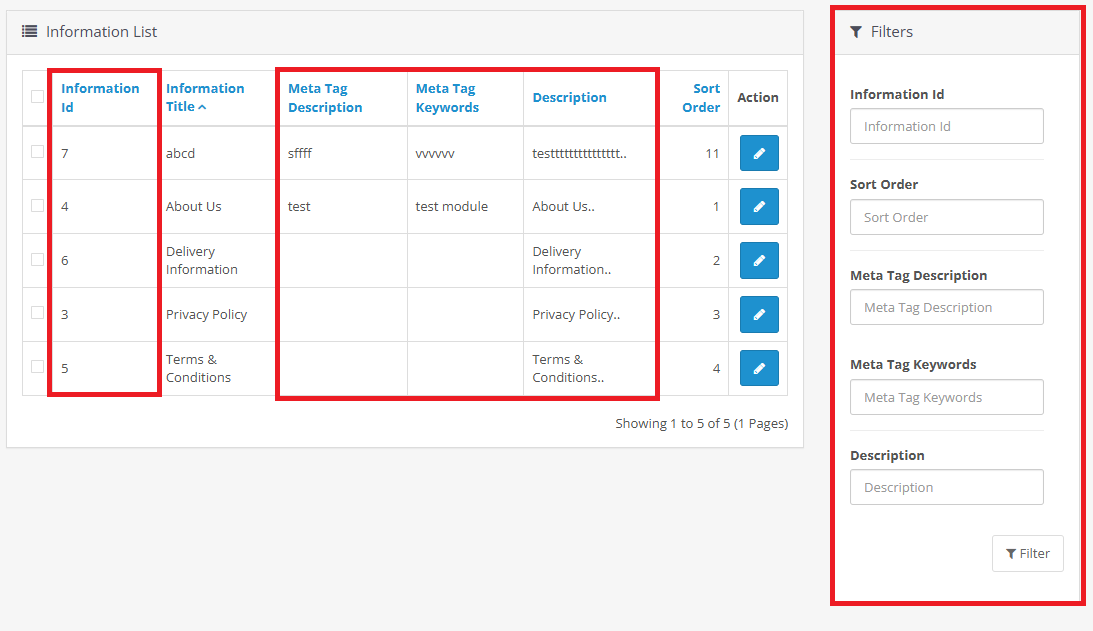Click the Description filter text box
This screenshot has height=631, width=1093.
click(x=946, y=487)
